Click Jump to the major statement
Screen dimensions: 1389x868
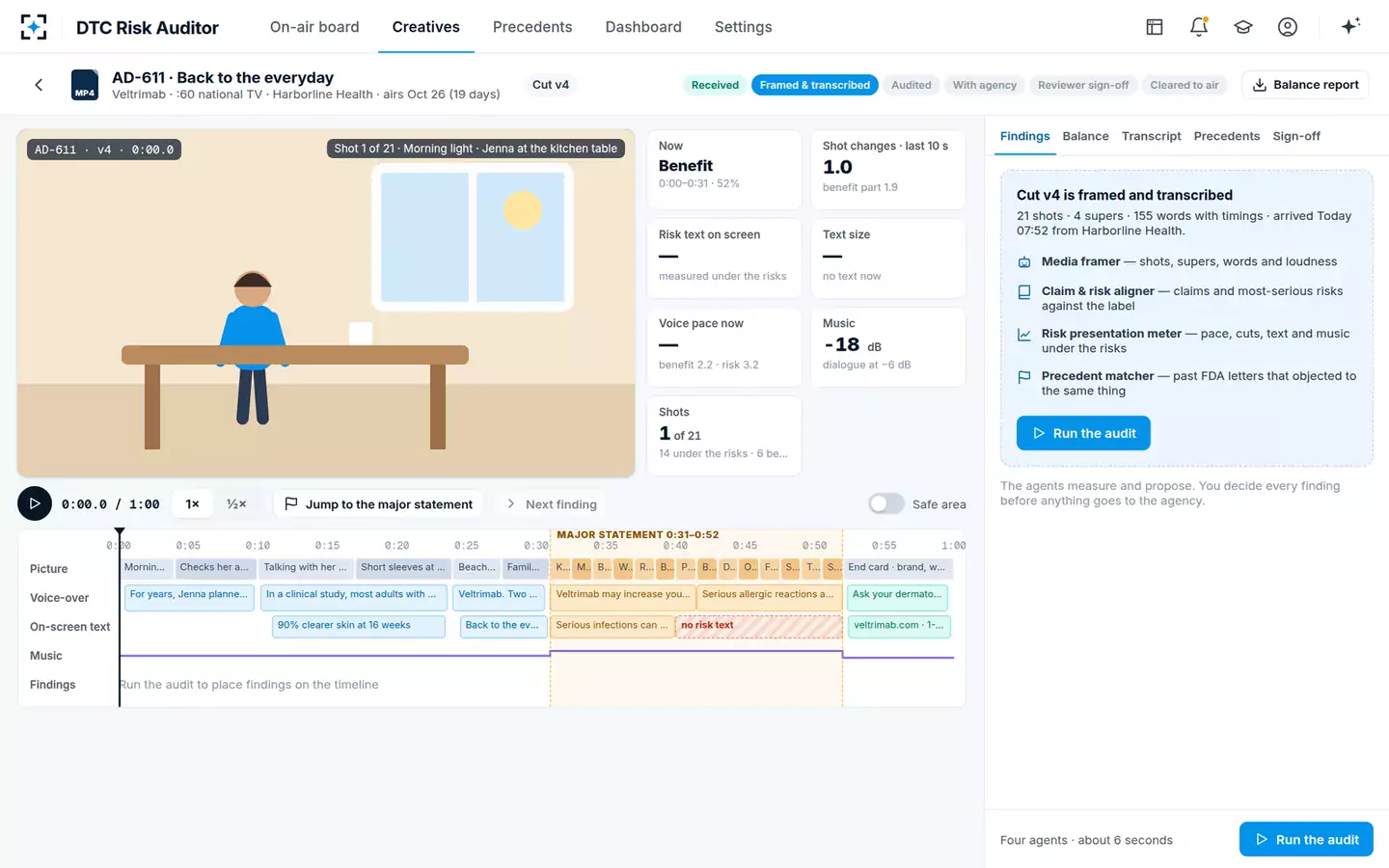(x=379, y=503)
